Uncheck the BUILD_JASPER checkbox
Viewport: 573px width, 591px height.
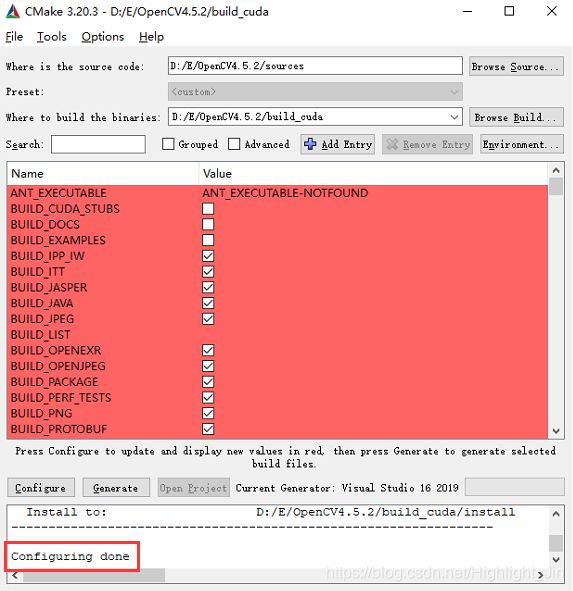click(x=208, y=287)
